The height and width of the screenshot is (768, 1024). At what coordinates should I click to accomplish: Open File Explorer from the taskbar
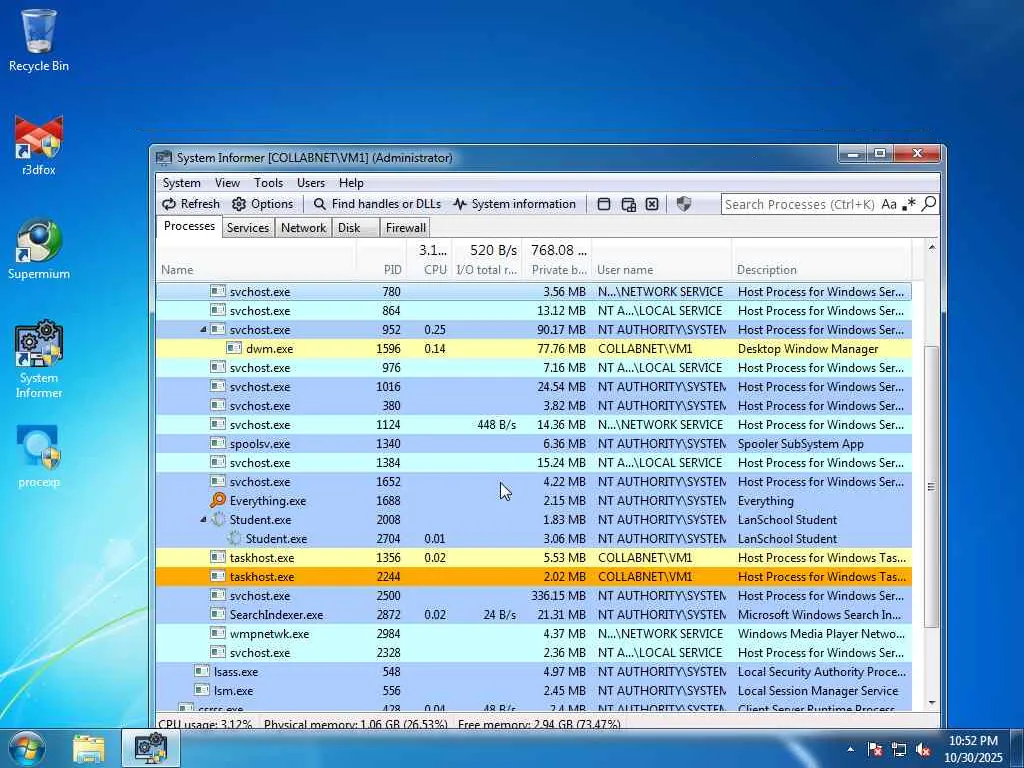tap(89, 749)
